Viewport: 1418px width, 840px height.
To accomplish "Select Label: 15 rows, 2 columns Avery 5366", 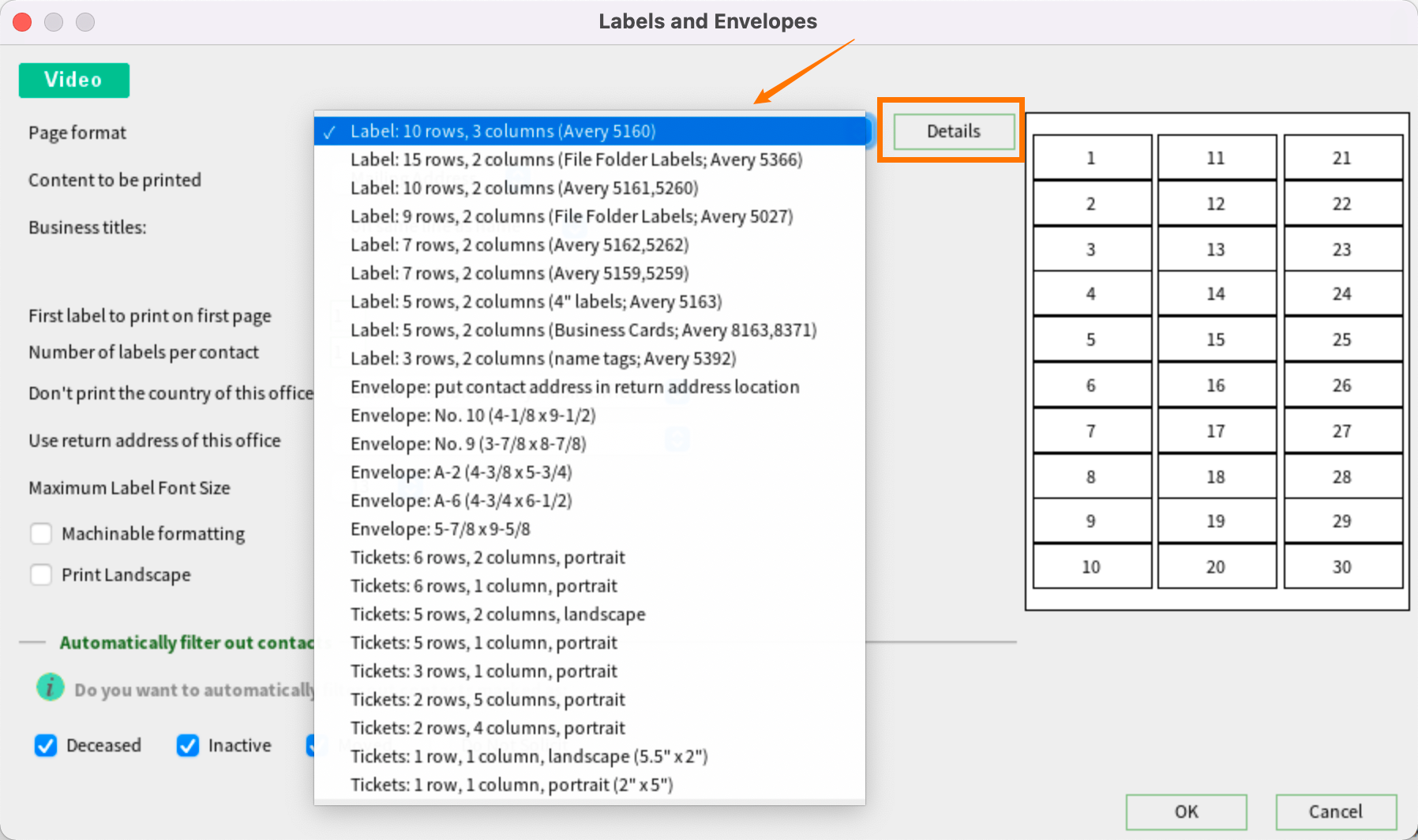I will pyautogui.click(x=576, y=159).
